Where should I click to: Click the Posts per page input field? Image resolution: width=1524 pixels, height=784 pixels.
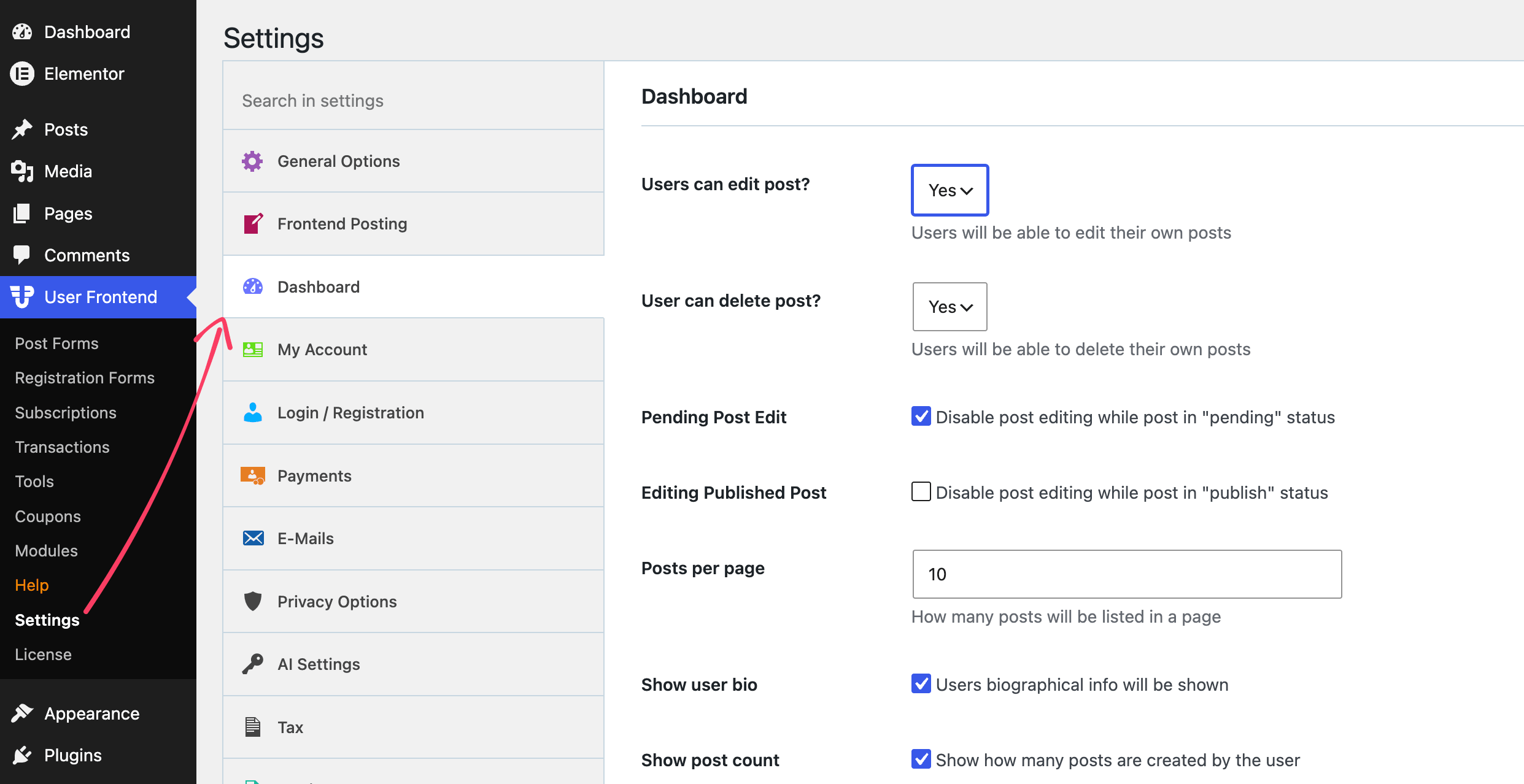1127,574
